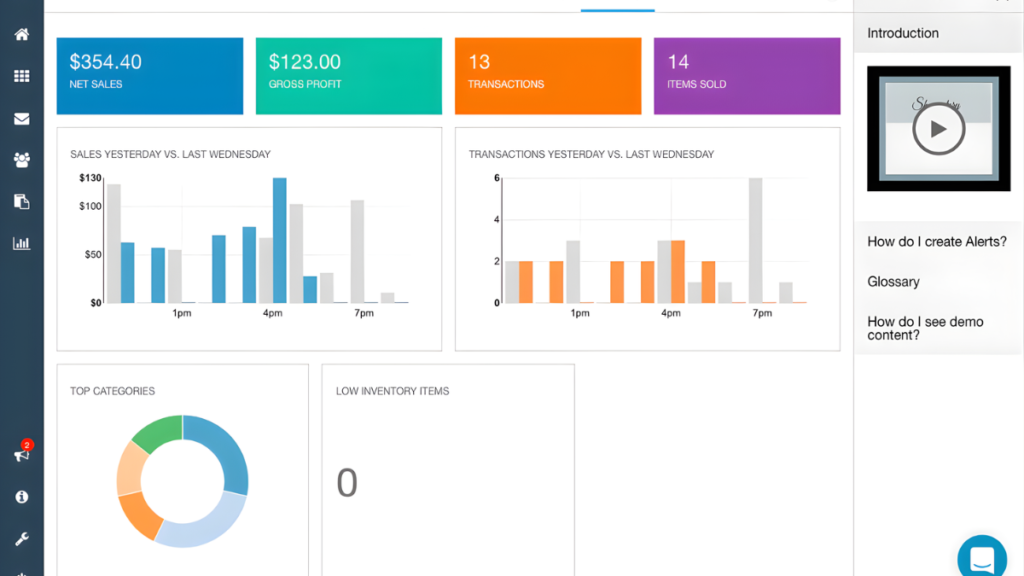This screenshot has width=1024, height=576.
Task: Open the Glossary help link
Action: pyautogui.click(x=892, y=282)
